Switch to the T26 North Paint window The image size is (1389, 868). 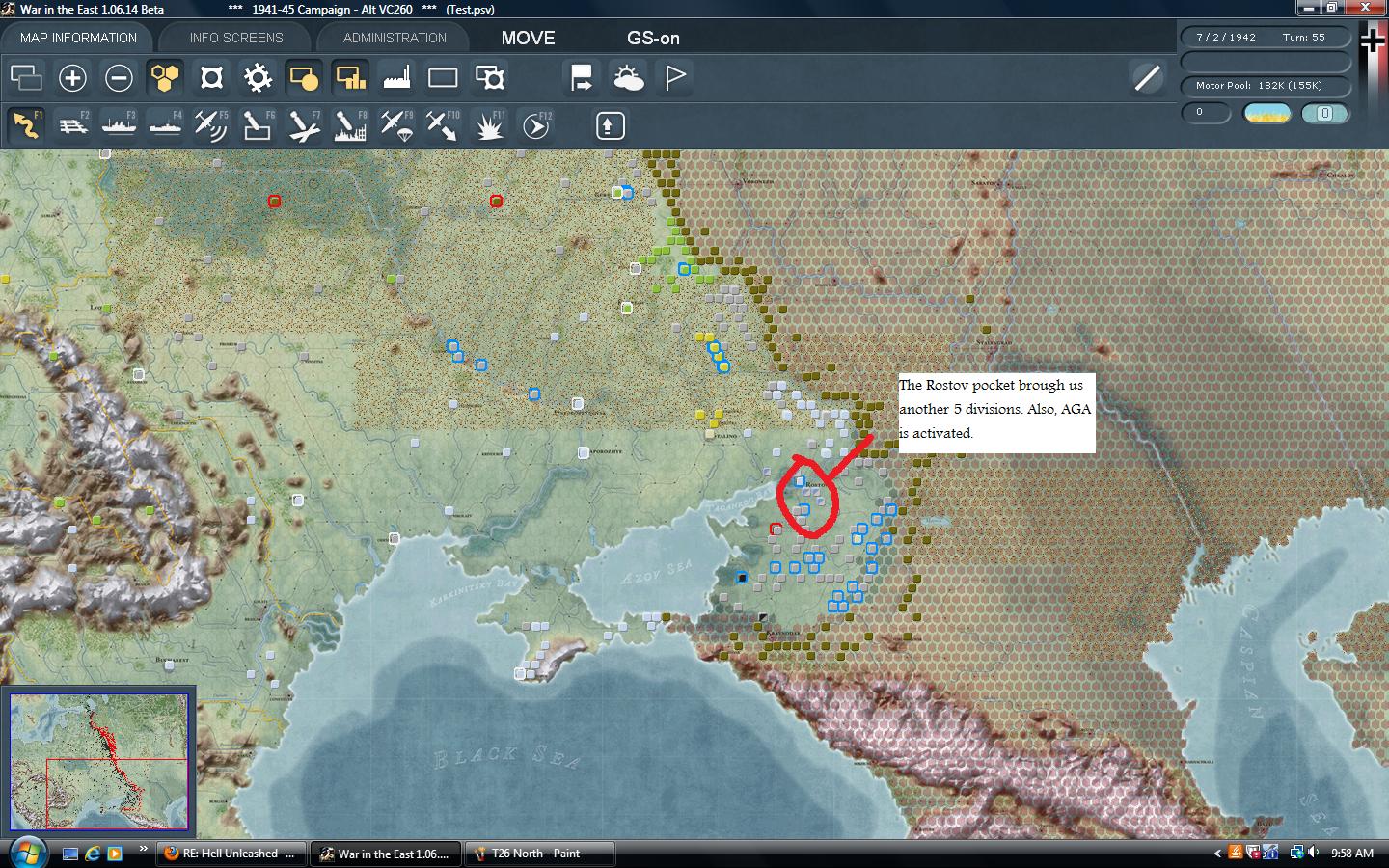(x=539, y=854)
